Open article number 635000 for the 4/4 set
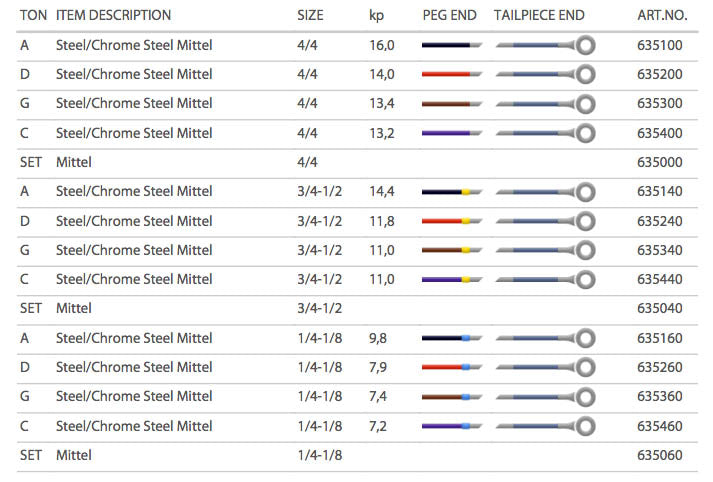The height and width of the screenshot is (482, 713). click(x=659, y=162)
